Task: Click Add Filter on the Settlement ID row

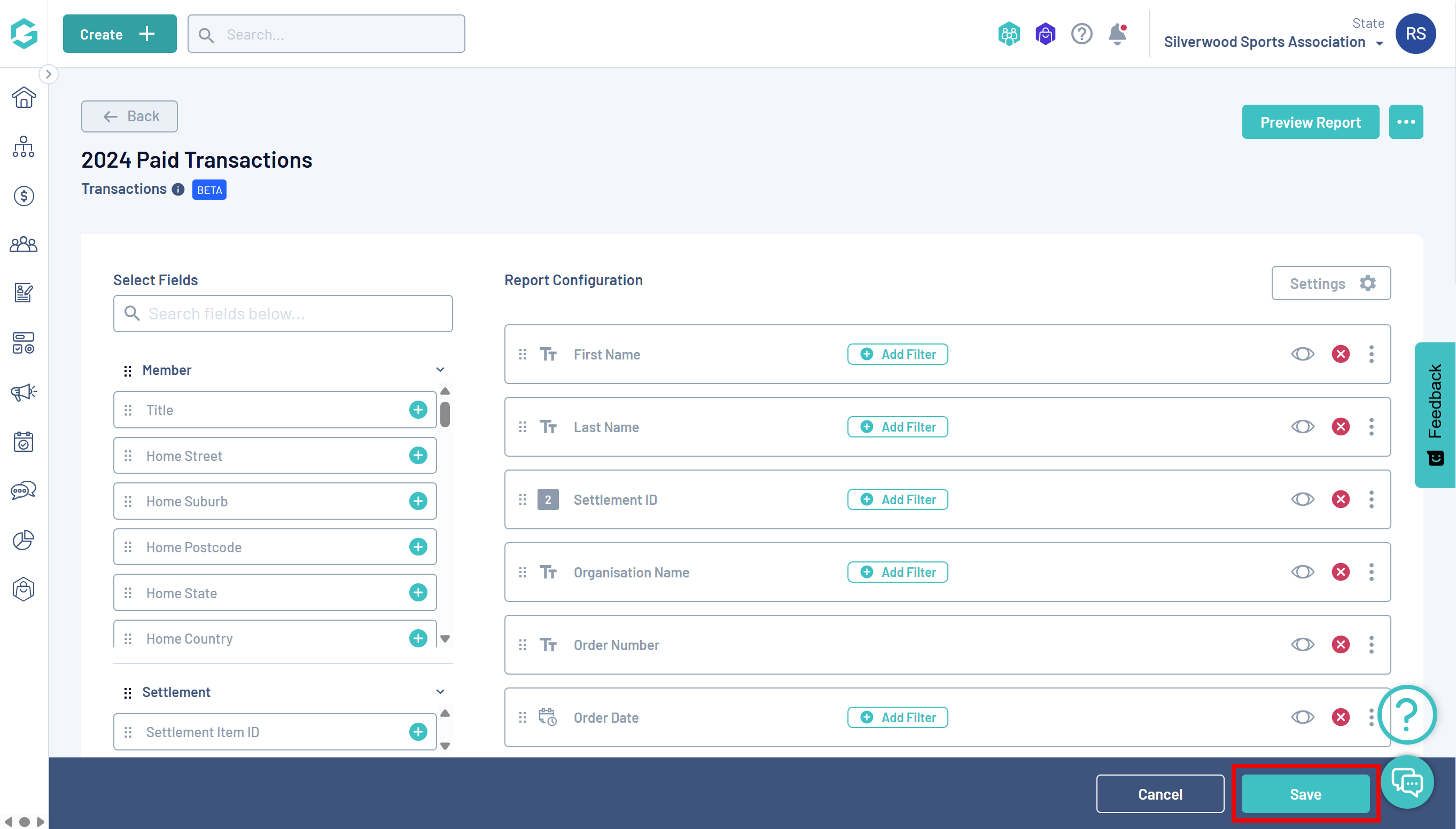Action: 898,499
